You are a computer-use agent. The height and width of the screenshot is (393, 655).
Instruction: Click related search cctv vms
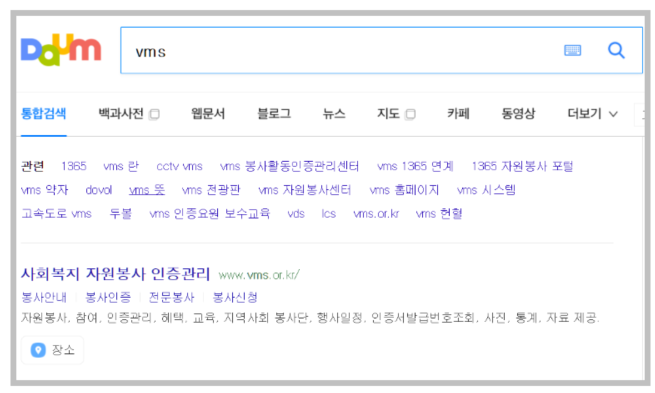(x=180, y=166)
